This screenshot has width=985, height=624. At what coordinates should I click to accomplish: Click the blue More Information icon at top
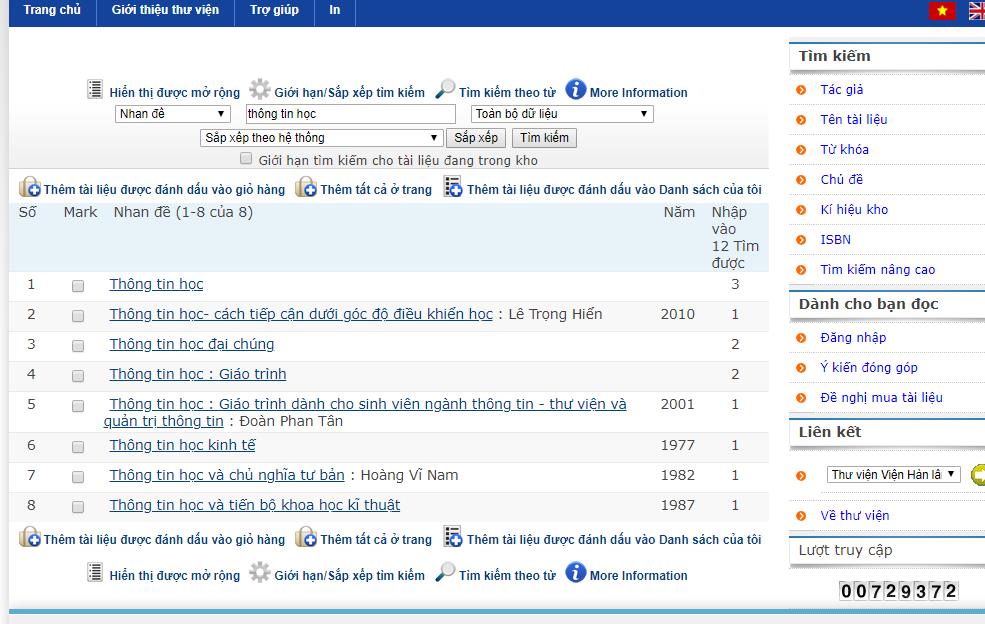(x=576, y=90)
